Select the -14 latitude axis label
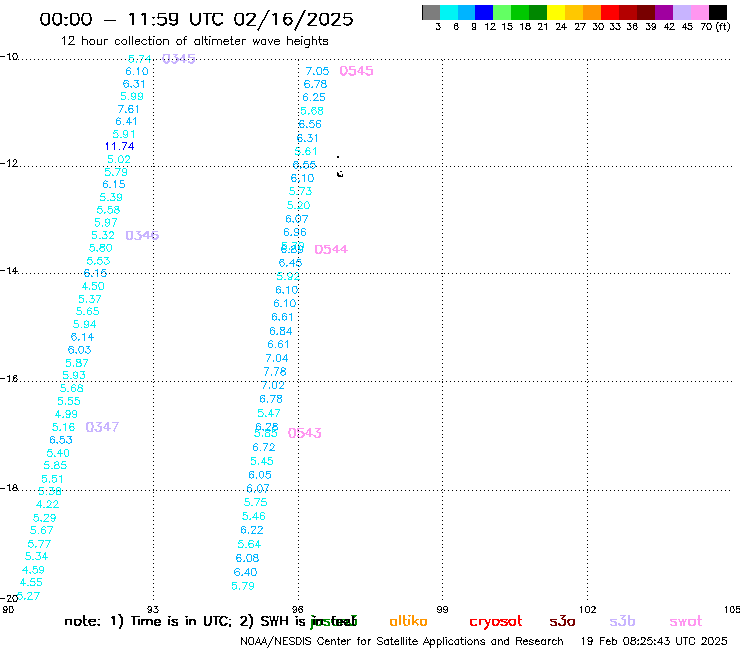This screenshot has height=650, width=740. pos(9,270)
